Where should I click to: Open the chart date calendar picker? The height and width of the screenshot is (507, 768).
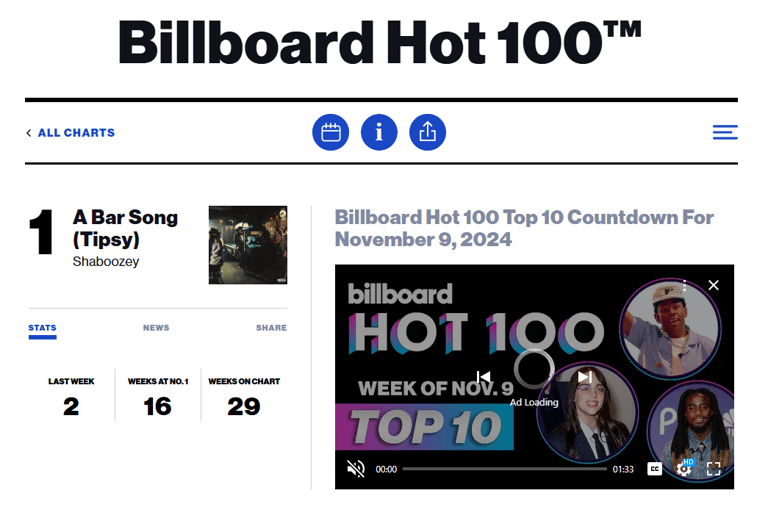pyautogui.click(x=331, y=132)
